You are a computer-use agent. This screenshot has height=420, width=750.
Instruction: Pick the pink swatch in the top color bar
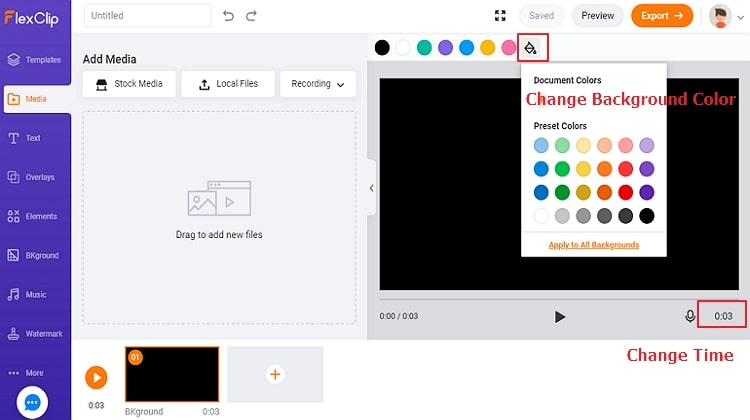pos(508,48)
